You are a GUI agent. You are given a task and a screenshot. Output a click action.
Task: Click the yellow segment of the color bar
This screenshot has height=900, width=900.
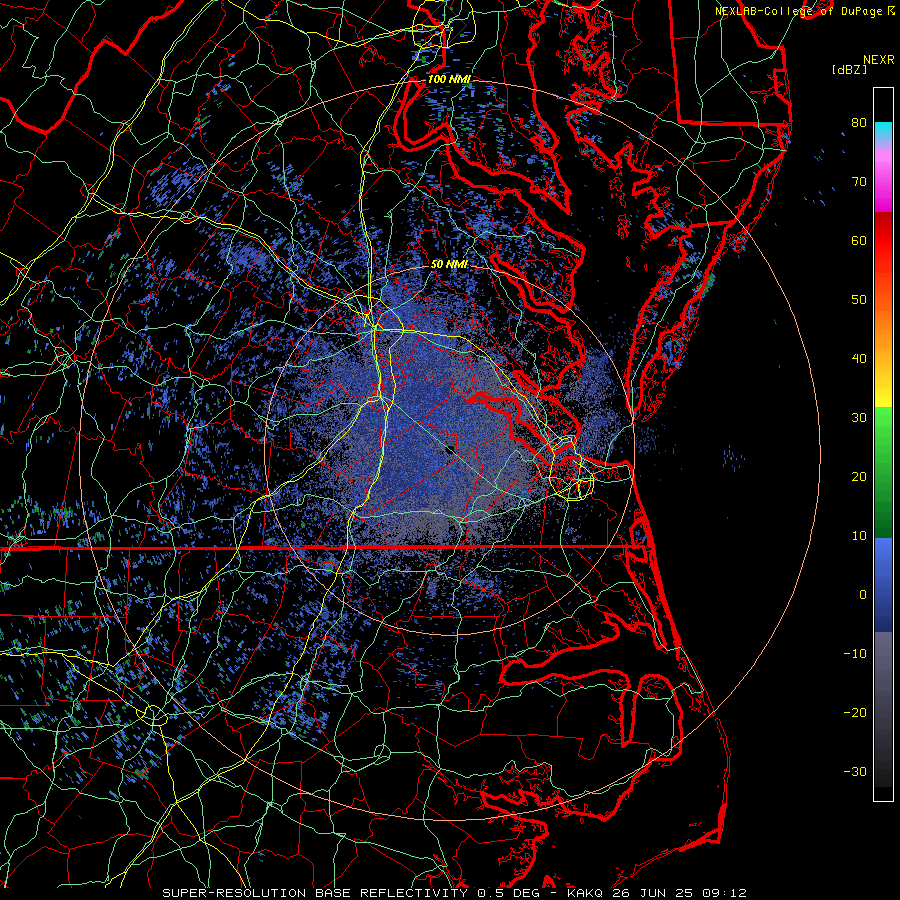click(x=883, y=390)
